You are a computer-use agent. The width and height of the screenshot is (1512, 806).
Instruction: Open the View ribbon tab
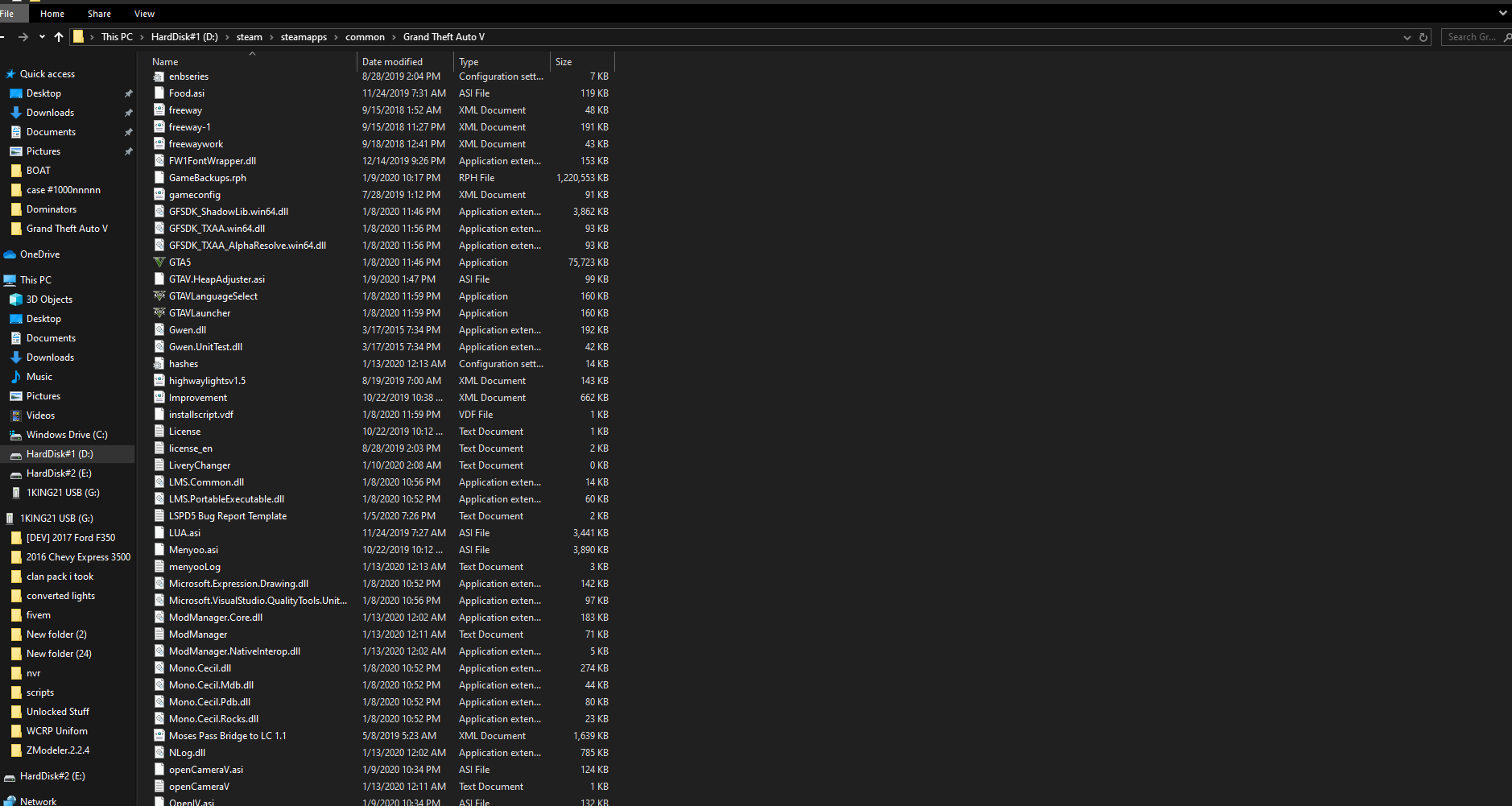pos(145,14)
